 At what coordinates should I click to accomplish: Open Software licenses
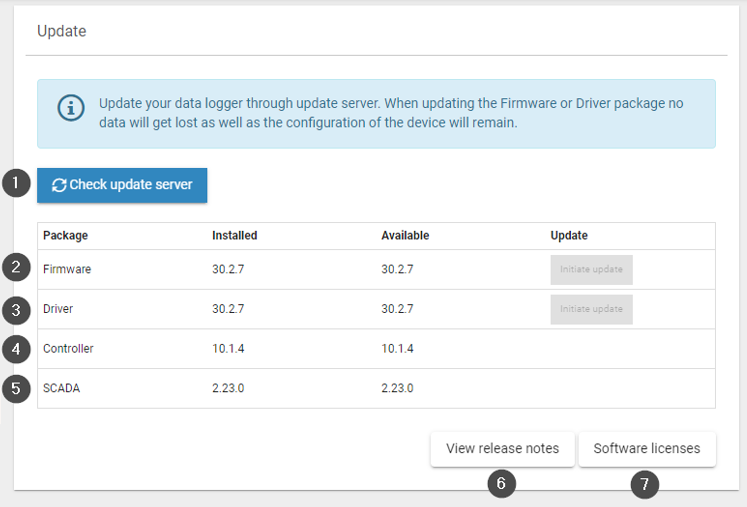[646, 448]
